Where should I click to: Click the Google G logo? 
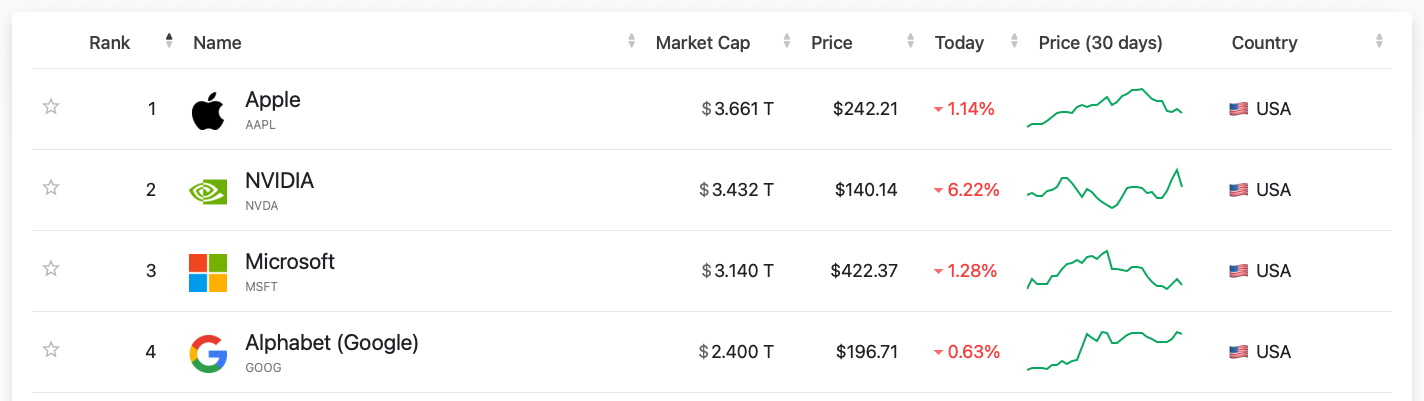(208, 354)
